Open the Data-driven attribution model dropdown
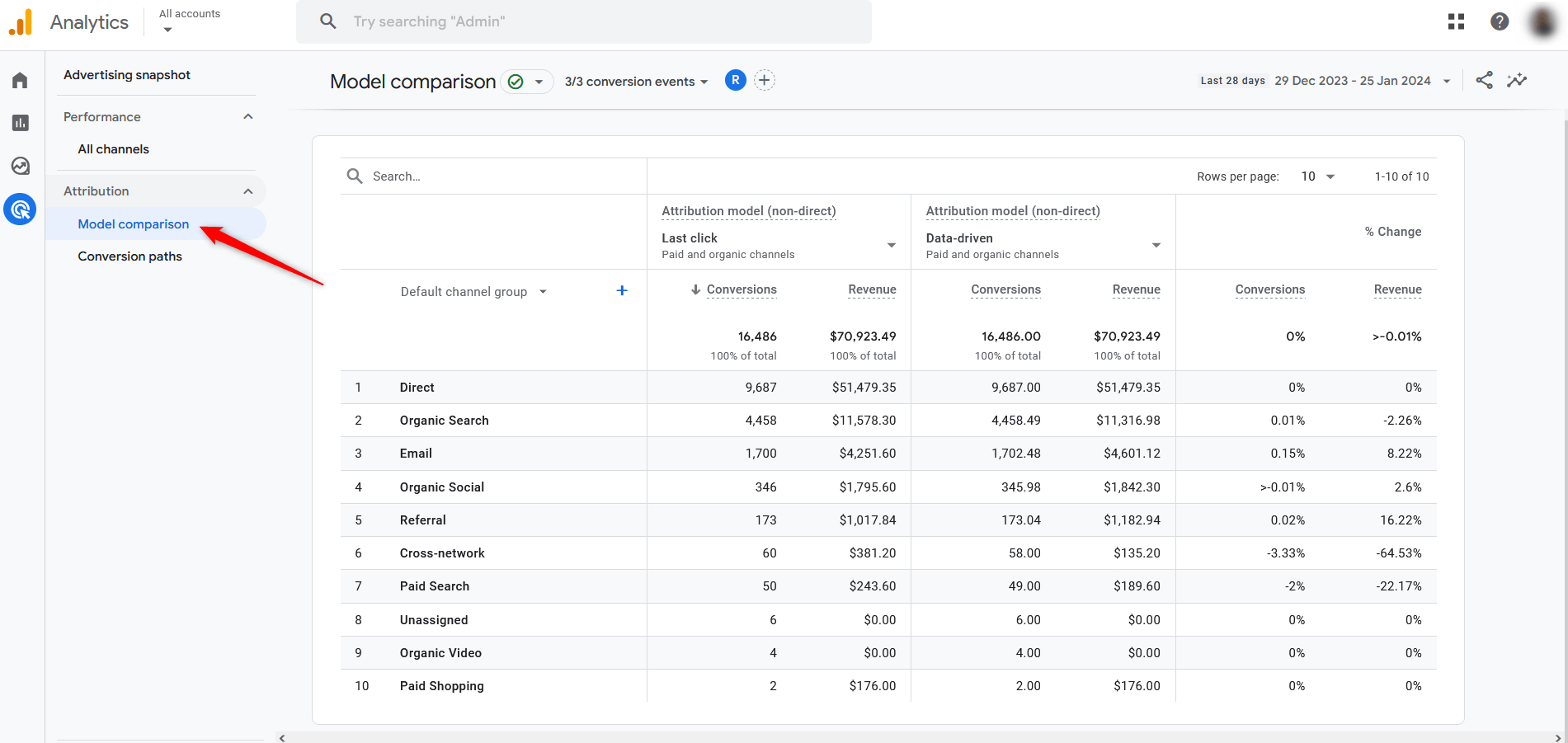 [x=1155, y=245]
